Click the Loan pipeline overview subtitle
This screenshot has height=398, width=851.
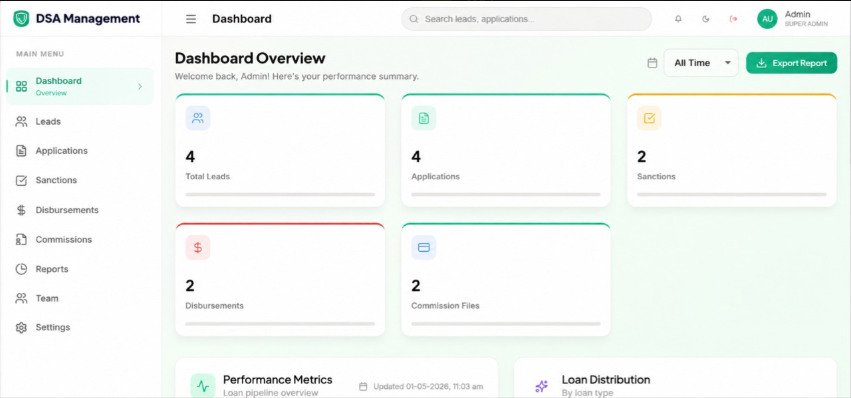[x=270, y=393]
